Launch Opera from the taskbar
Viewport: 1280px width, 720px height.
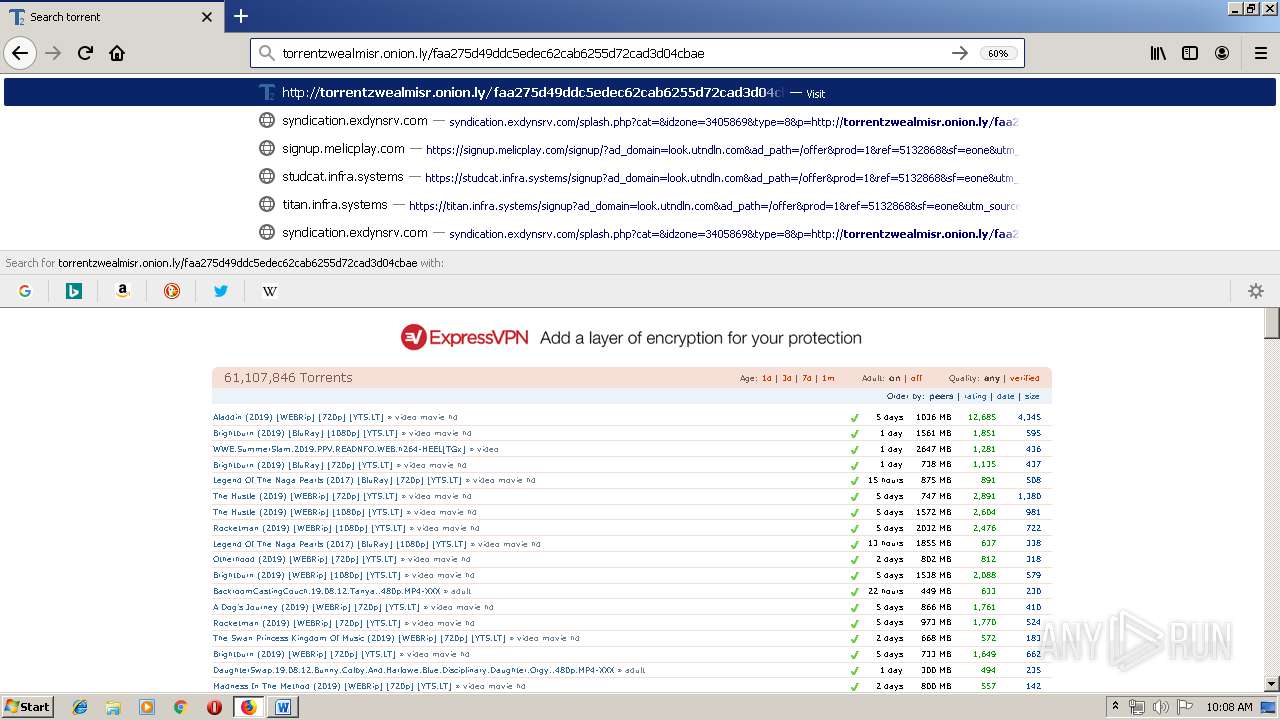214,707
